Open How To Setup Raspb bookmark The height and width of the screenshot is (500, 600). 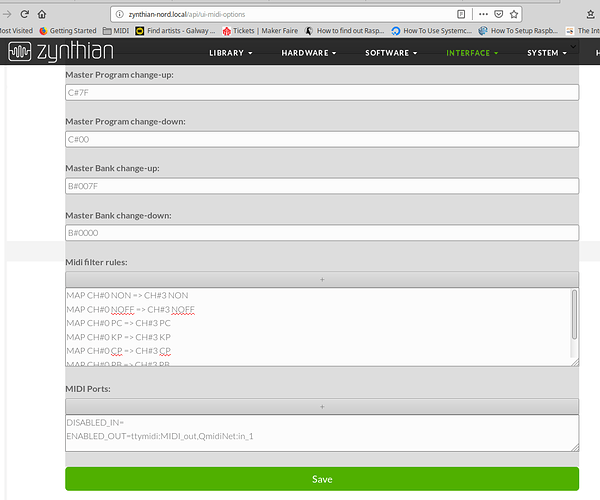click(x=518, y=31)
